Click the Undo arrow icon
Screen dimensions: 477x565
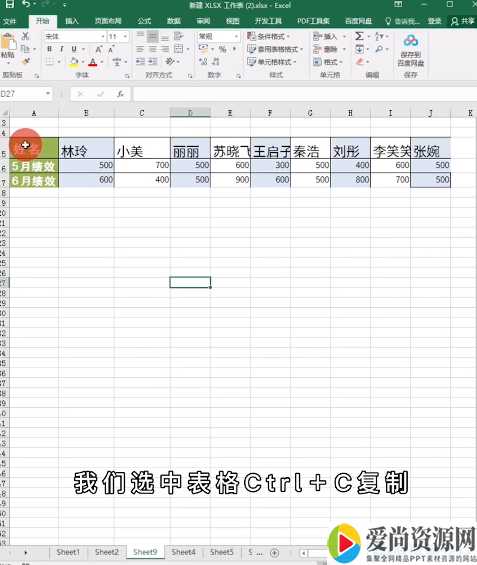(26, 4)
